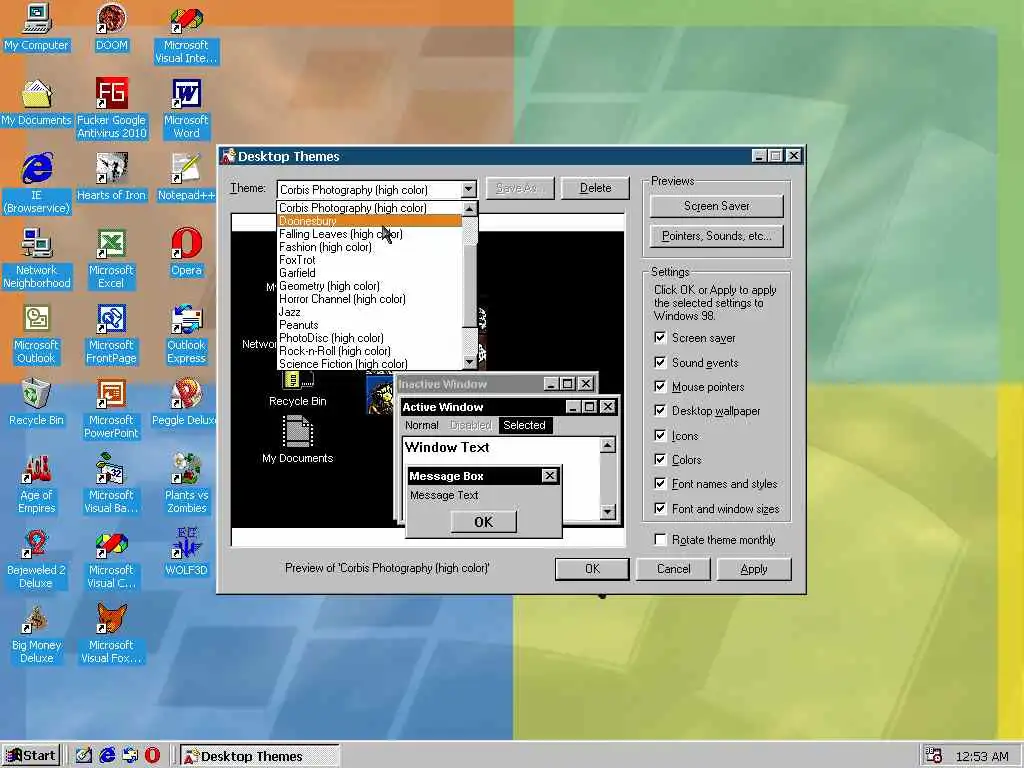Viewport: 1024px width, 768px height.
Task: Open the My Computer desktop icon
Action: 36,27
